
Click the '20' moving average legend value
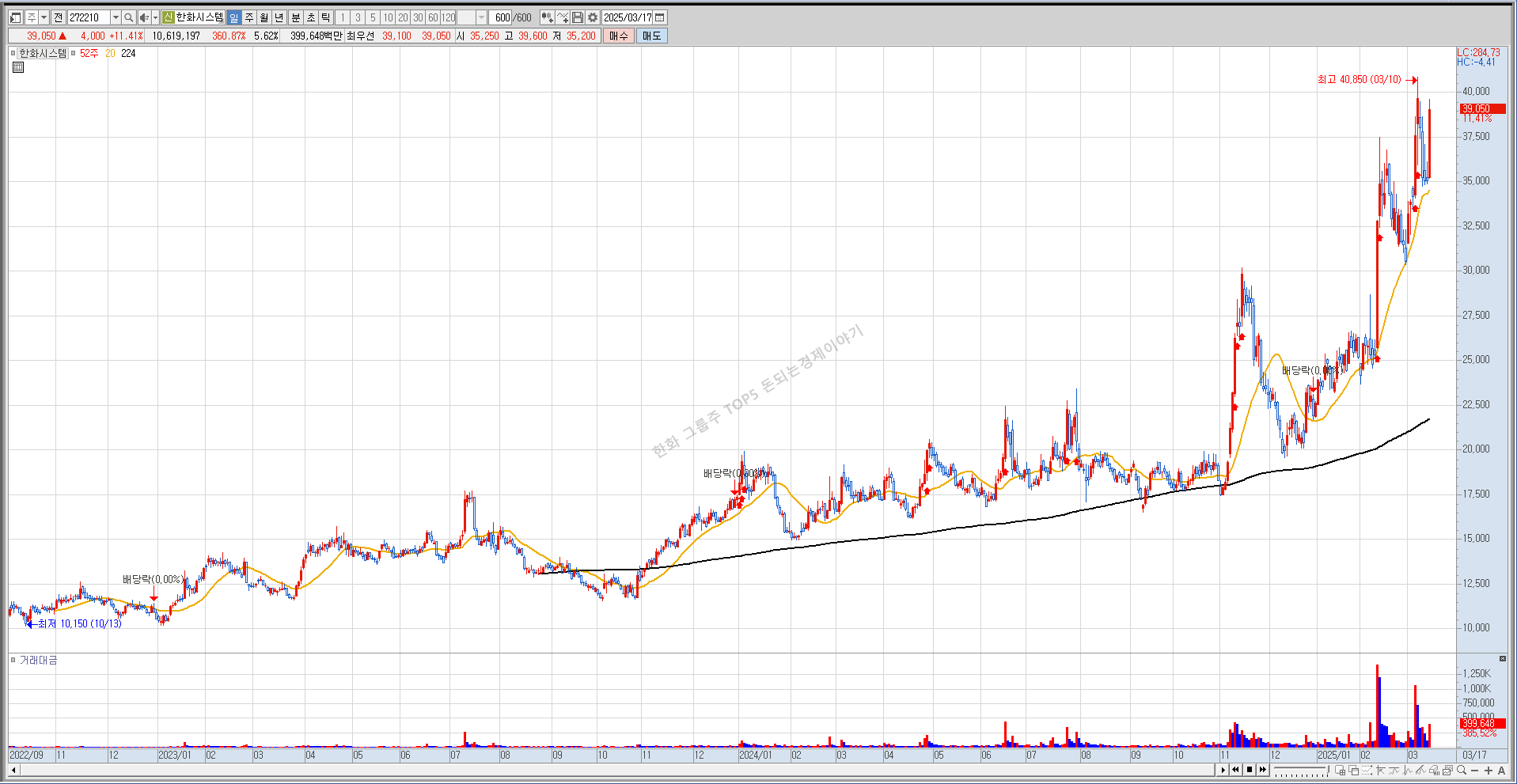click(x=110, y=53)
